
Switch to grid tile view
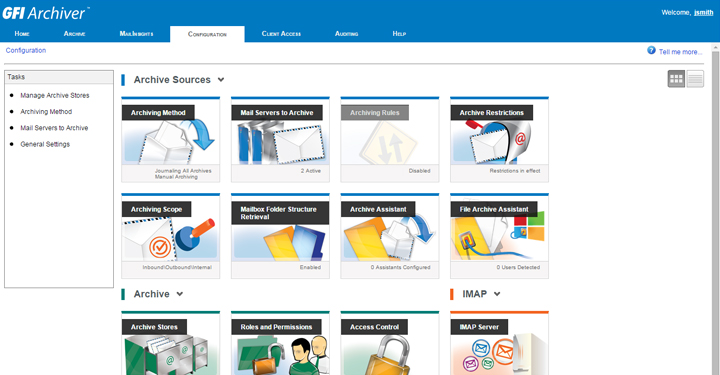(x=676, y=79)
